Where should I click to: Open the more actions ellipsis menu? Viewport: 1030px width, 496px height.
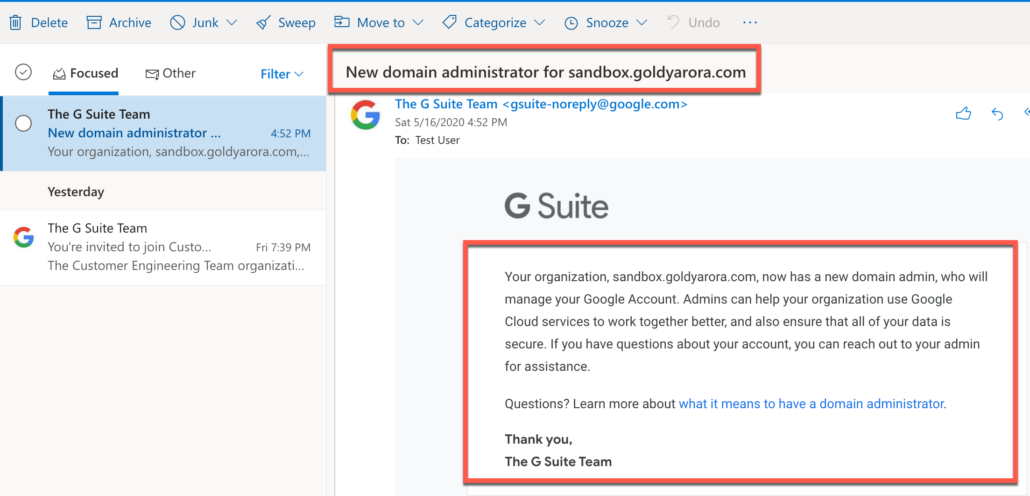coord(750,22)
